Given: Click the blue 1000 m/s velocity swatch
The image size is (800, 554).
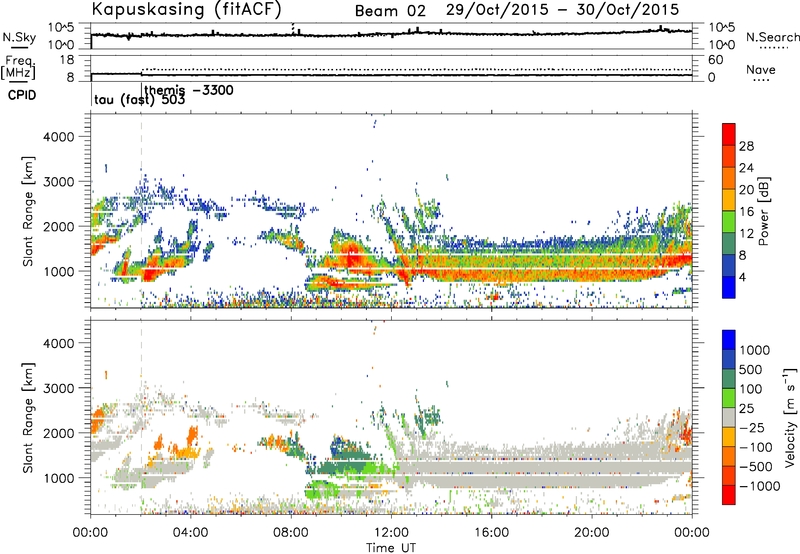Looking at the screenshot, I should tap(729, 340).
